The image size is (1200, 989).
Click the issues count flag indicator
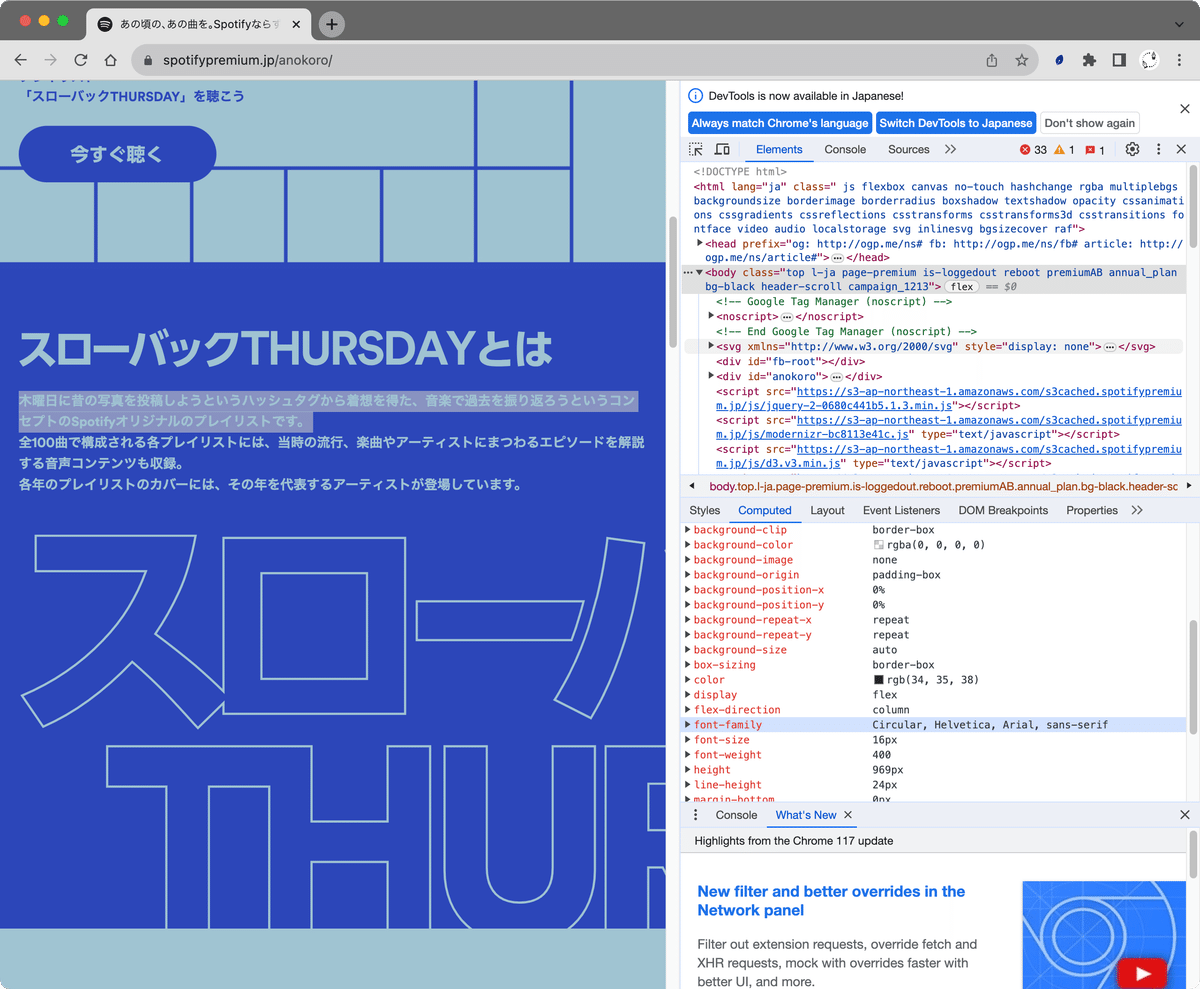pos(1095,150)
